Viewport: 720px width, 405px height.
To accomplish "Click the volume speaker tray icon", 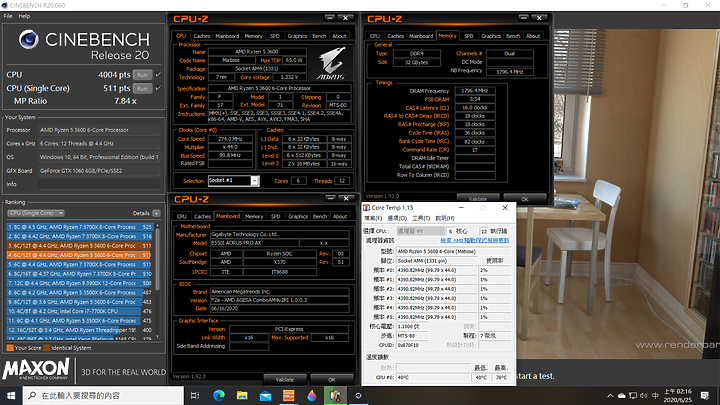I will (x=643, y=395).
